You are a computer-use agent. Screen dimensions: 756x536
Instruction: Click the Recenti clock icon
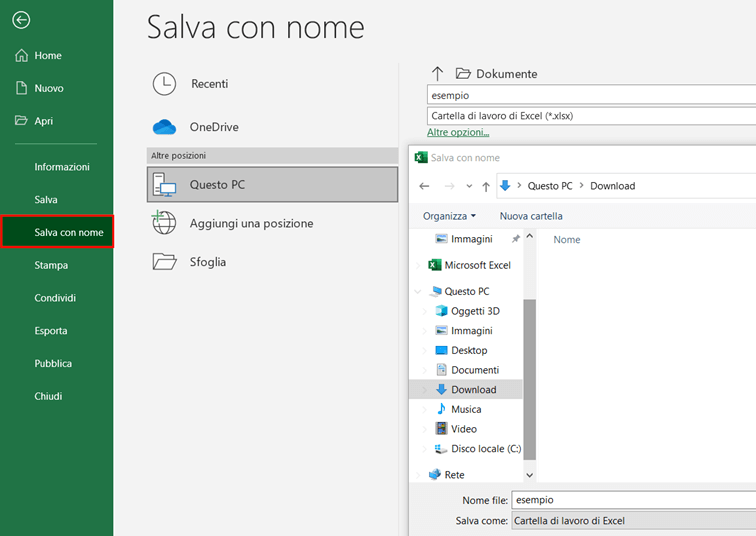164,84
